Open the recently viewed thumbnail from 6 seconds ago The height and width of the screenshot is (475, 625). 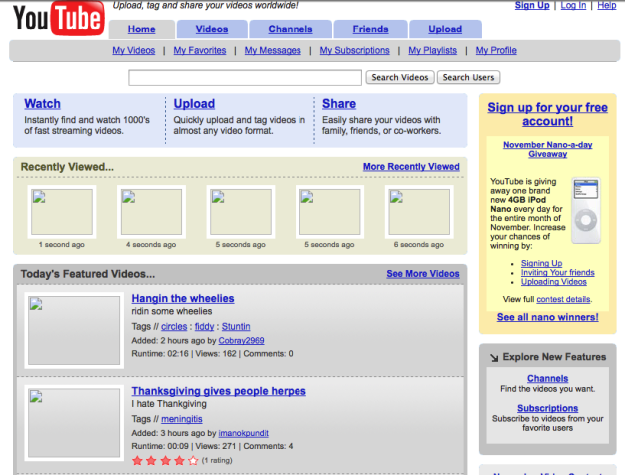(418, 211)
